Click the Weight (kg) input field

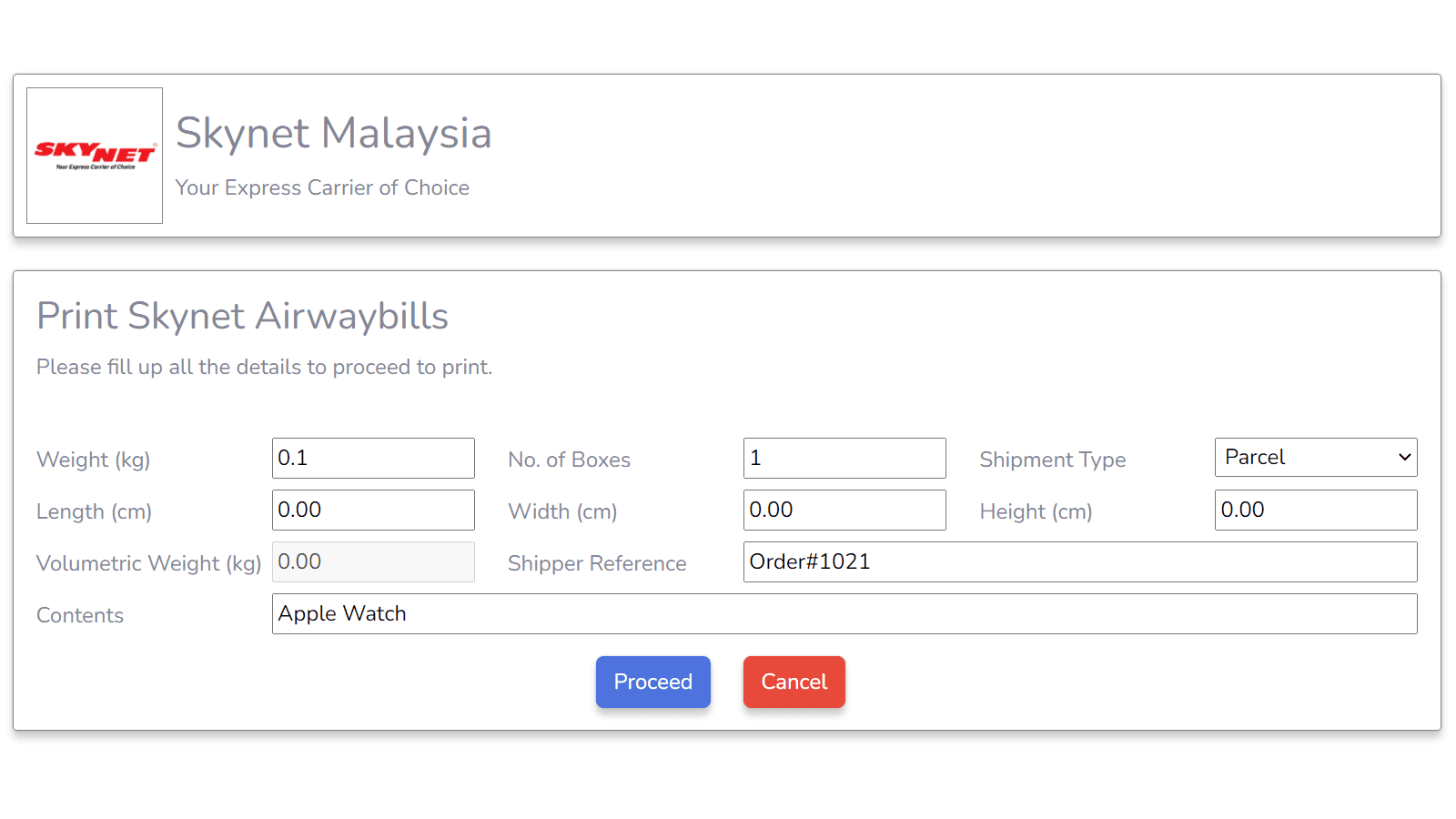coord(373,458)
